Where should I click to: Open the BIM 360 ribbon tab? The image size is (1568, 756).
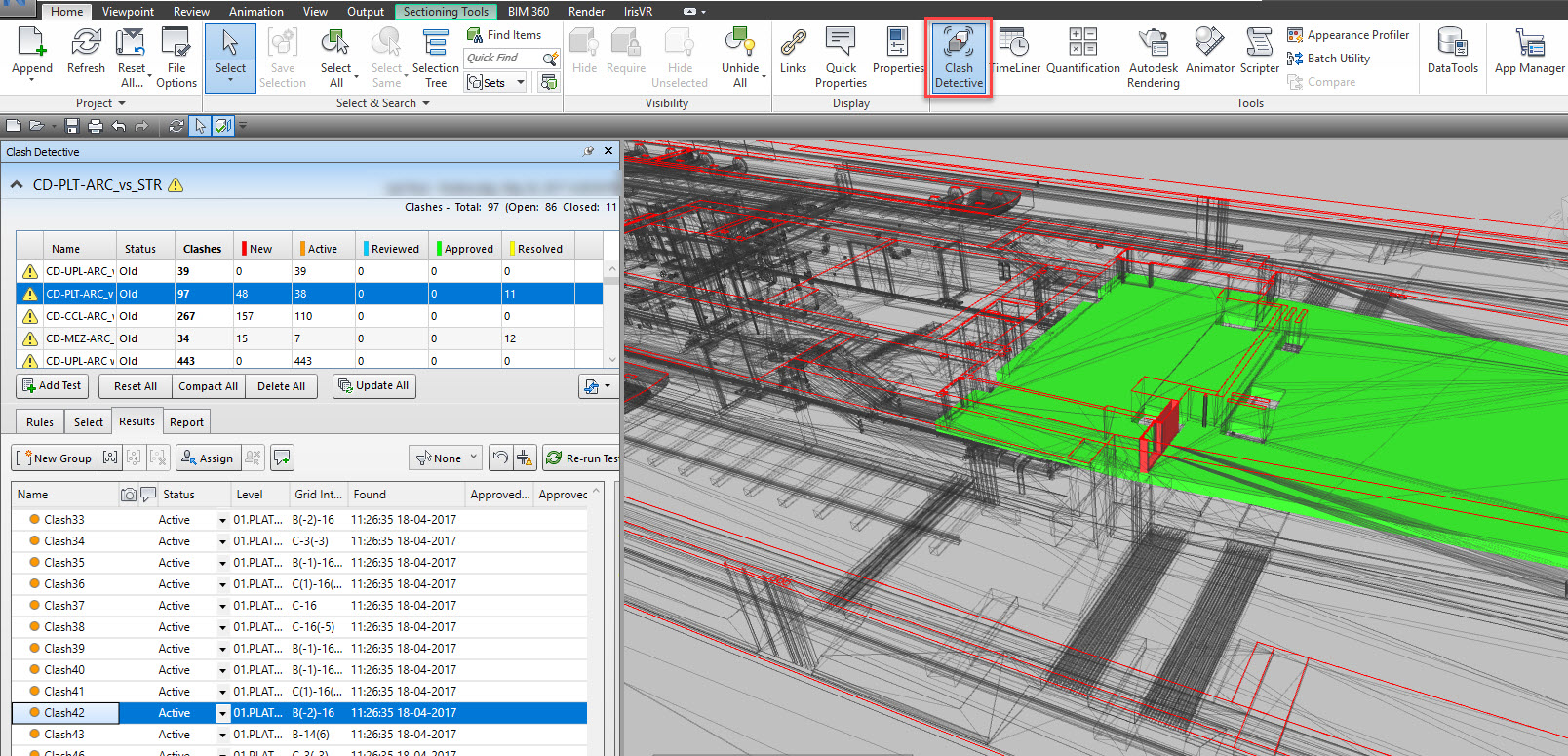point(529,11)
